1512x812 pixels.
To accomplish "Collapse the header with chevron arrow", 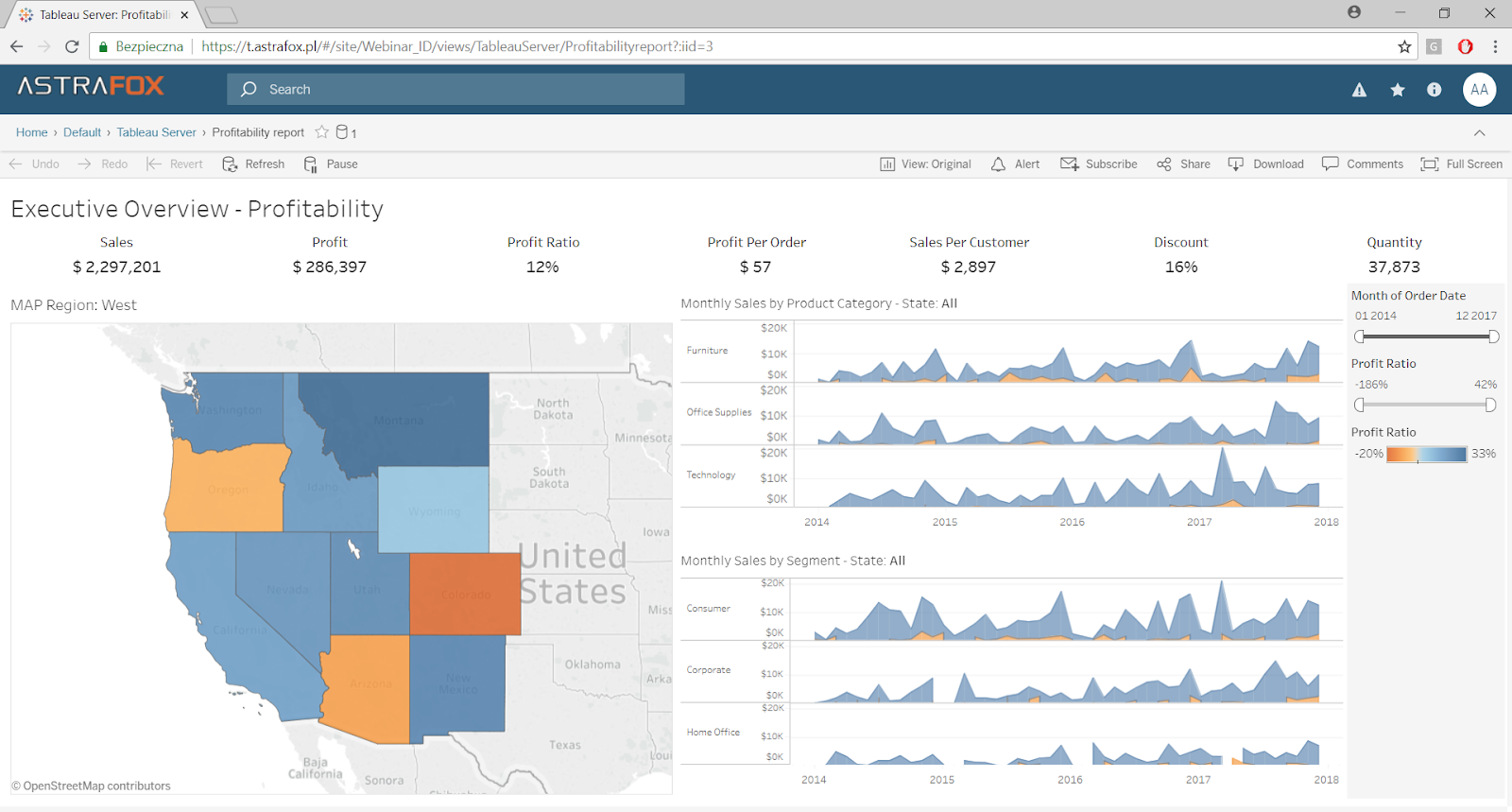I will point(1480,133).
